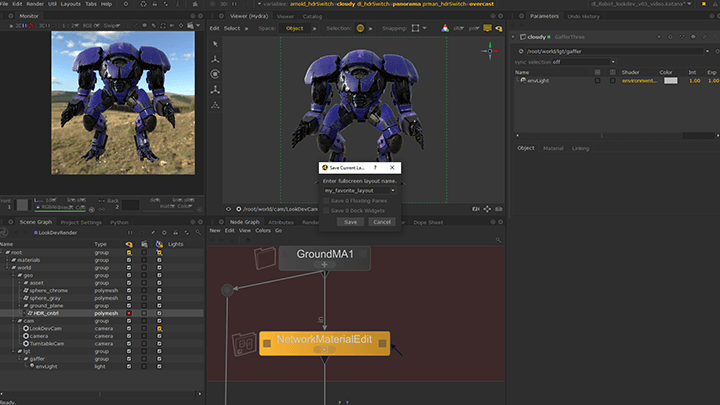Click Save in the layout dialog
Viewport: 720px width, 405px height.
click(351, 222)
